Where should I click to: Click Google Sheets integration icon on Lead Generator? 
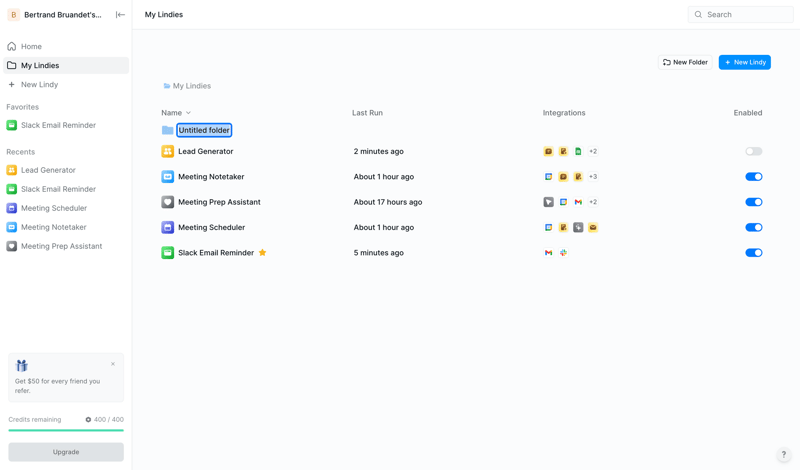(578, 151)
